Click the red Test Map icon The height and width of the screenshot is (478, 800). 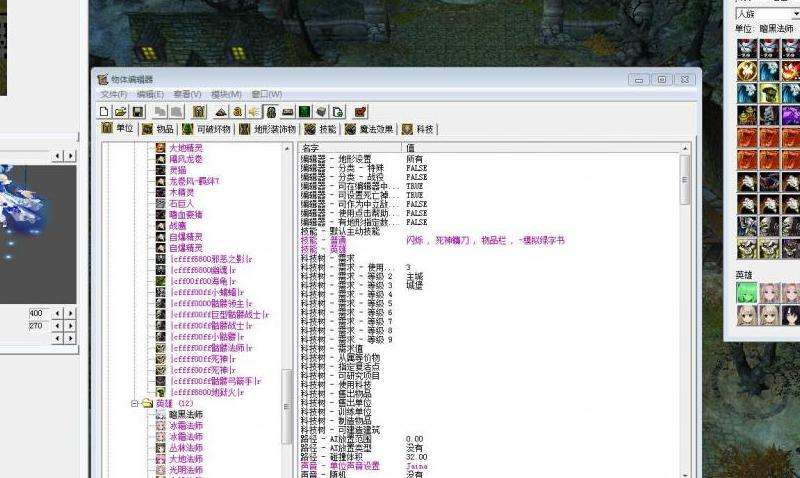tap(360, 112)
